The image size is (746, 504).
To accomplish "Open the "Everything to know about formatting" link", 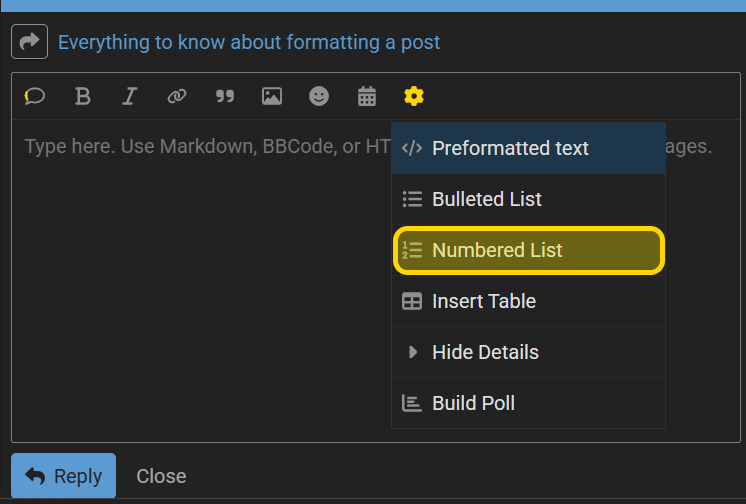I will coord(249,42).
